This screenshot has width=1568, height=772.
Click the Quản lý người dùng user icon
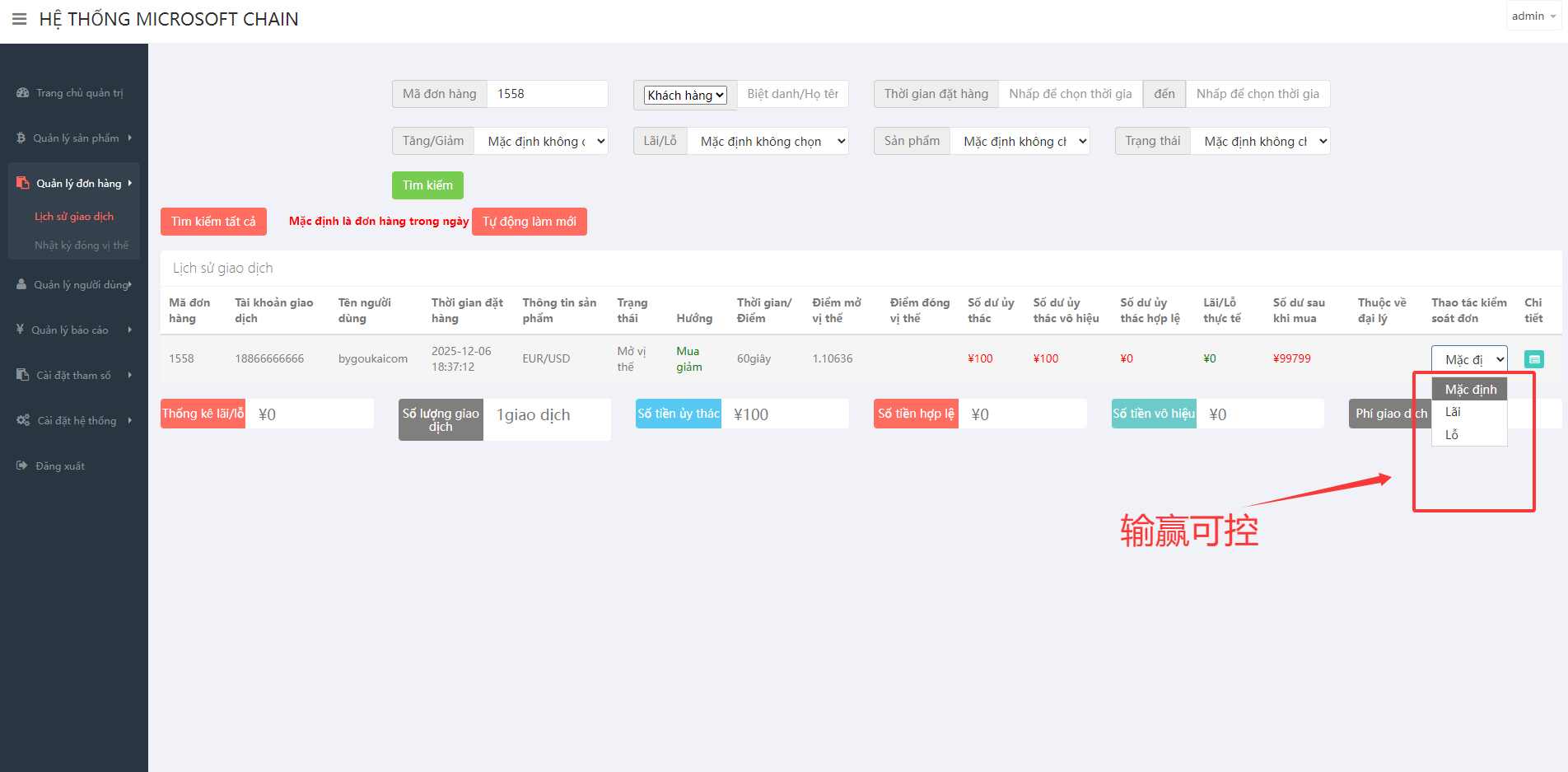click(x=21, y=285)
